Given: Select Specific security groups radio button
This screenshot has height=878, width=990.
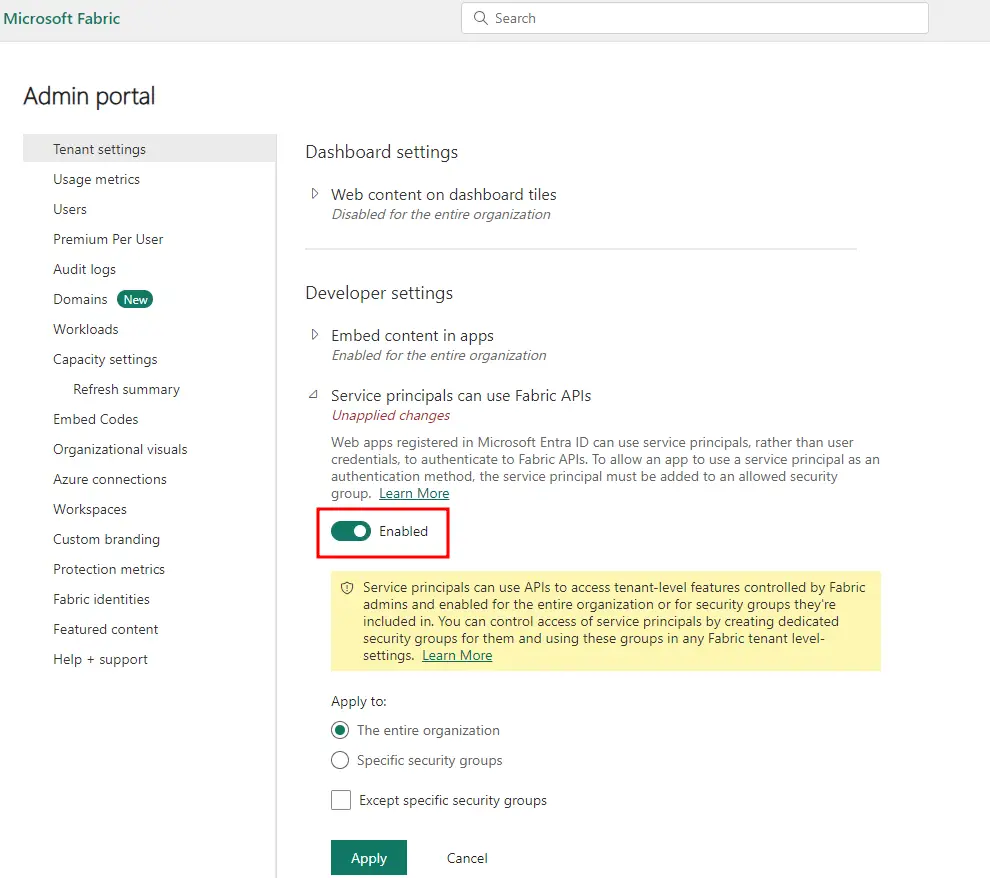Looking at the screenshot, I should point(340,760).
